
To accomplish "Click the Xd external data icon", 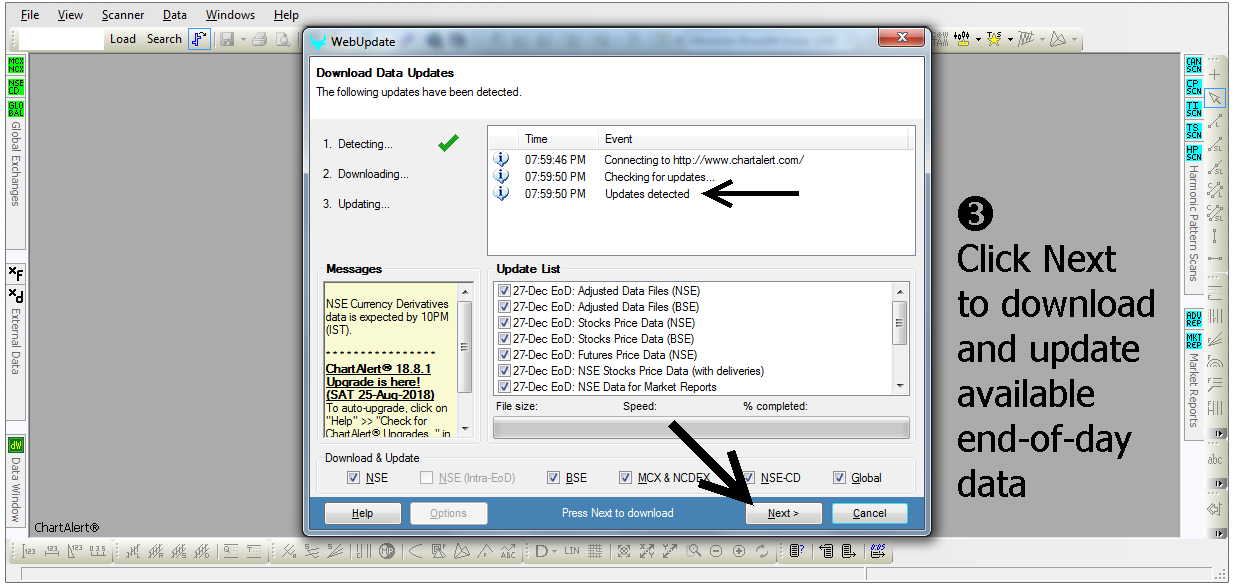I will pyautogui.click(x=16, y=295).
